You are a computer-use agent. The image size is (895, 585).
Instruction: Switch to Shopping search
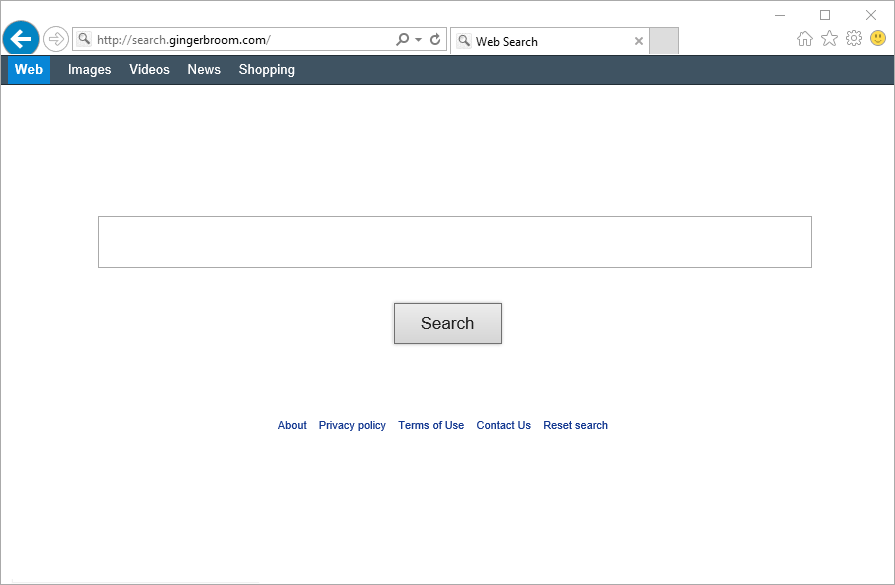[x=267, y=70]
